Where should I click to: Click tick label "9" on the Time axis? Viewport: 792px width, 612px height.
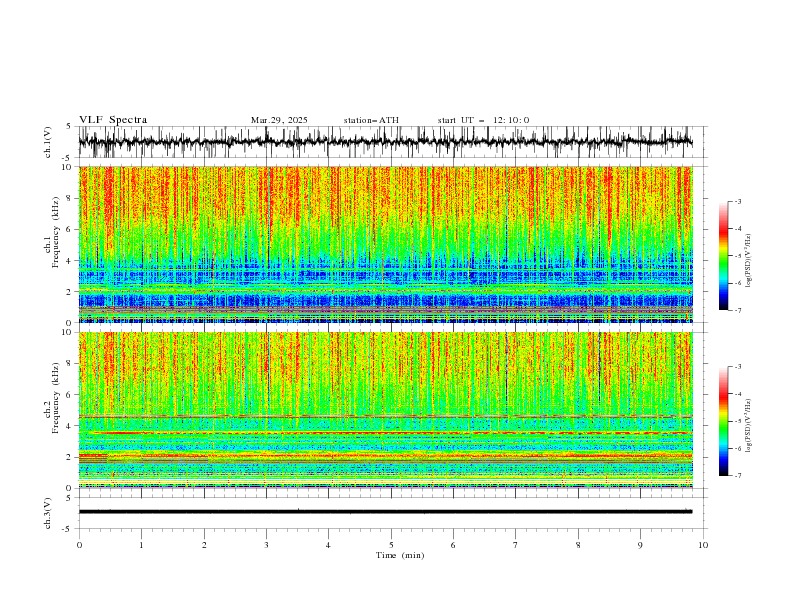640,545
